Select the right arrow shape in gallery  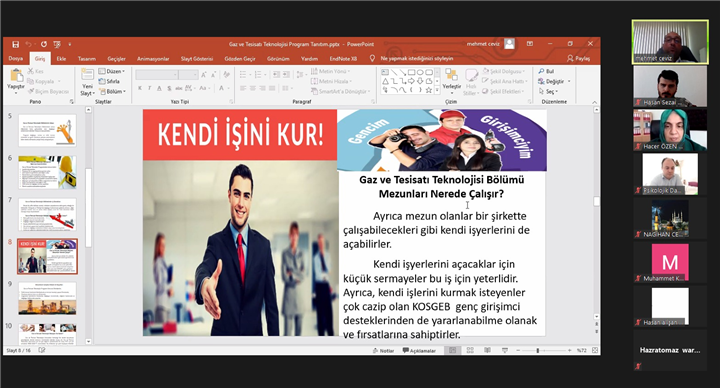411,81
